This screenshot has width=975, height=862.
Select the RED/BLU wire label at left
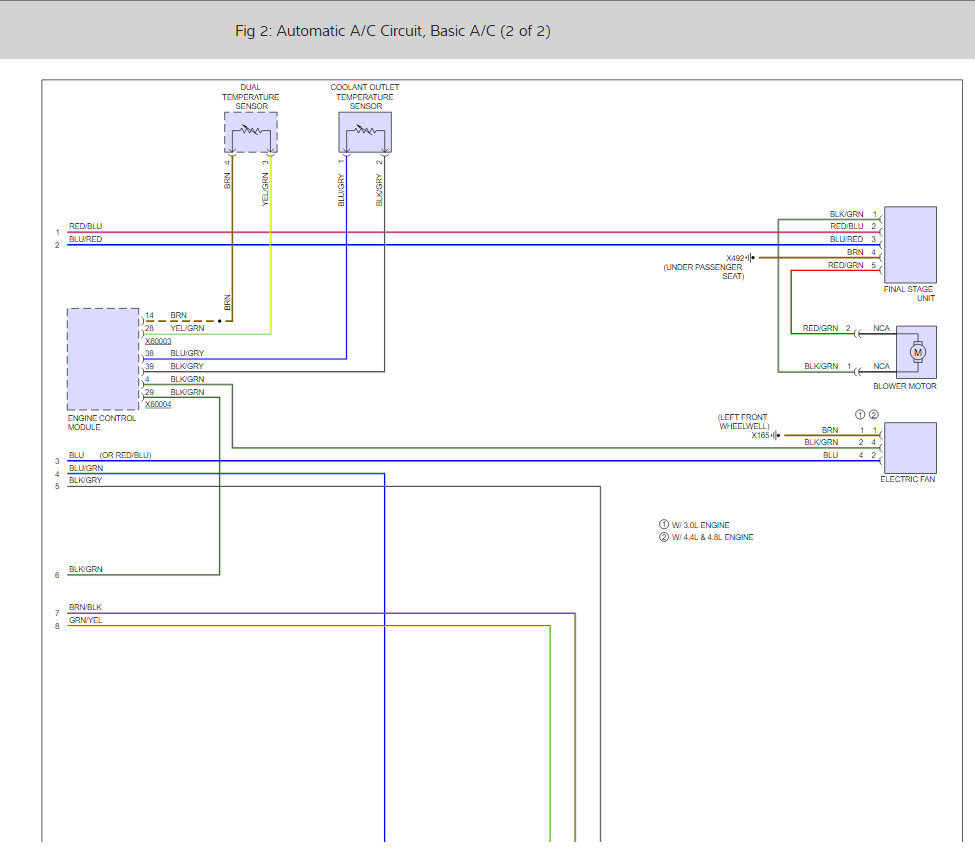[86, 227]
